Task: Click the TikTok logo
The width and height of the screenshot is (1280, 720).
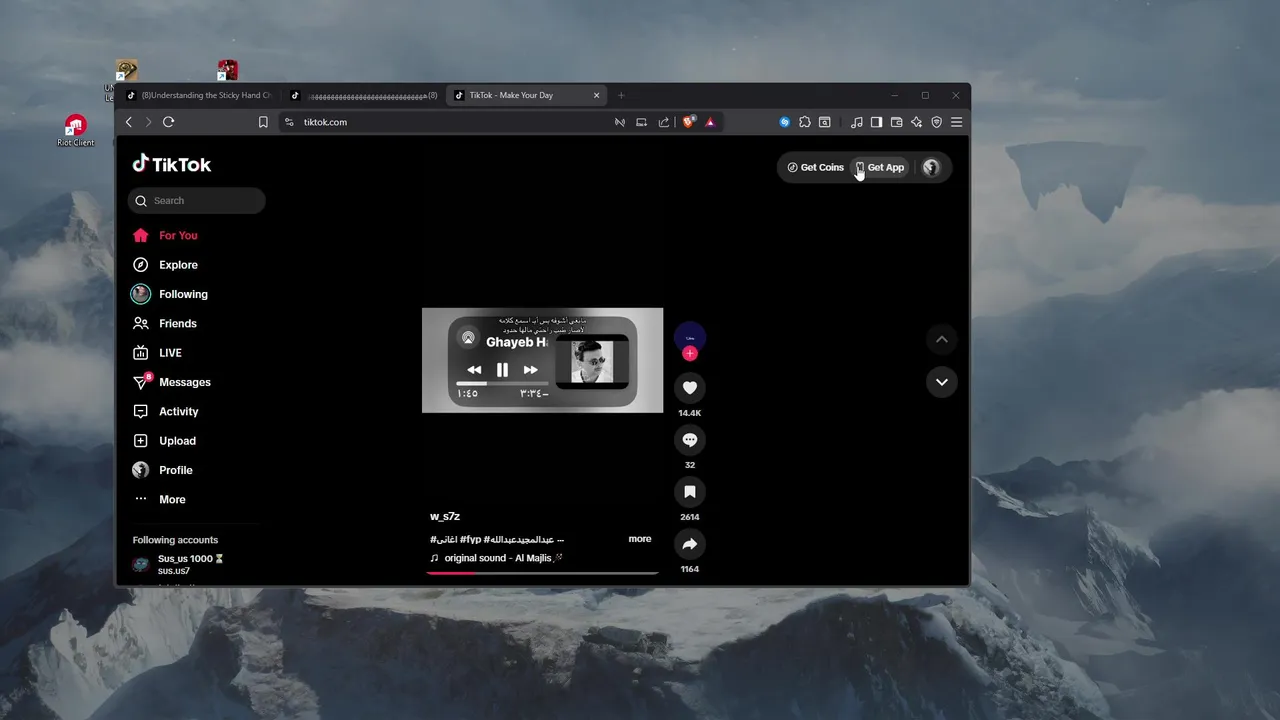Action: 171,165
